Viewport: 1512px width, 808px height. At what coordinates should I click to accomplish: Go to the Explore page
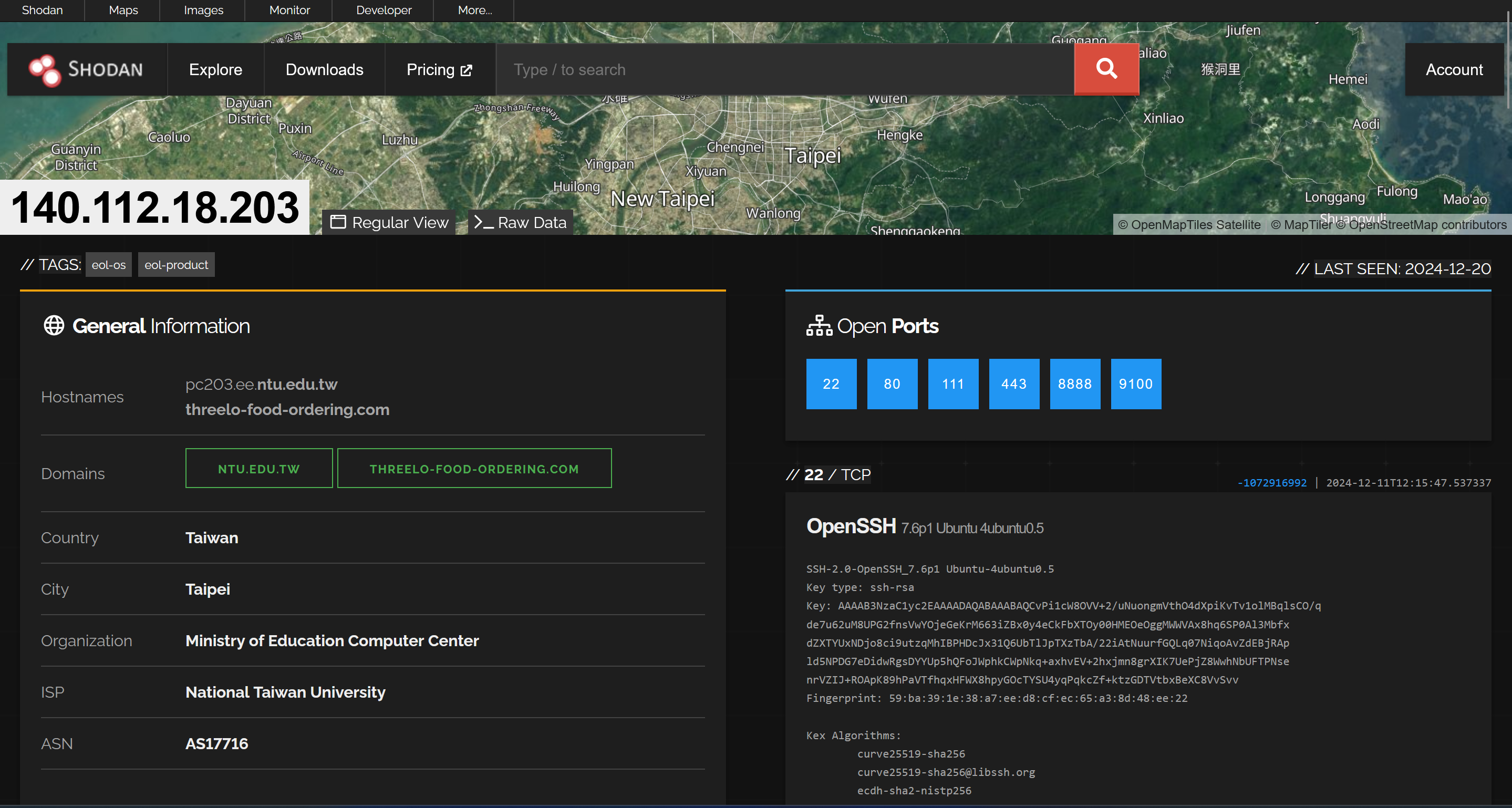pos(215,69)
